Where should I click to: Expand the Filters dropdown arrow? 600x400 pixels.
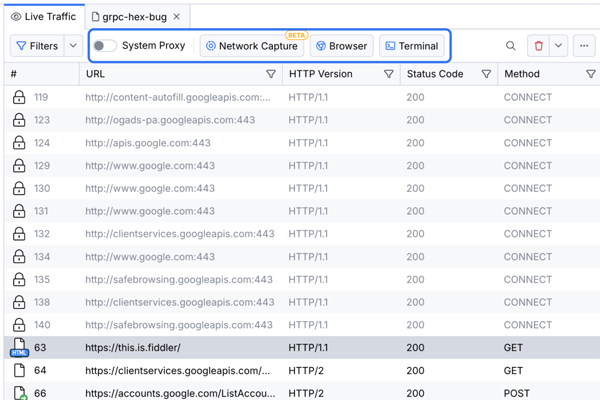(73, 46)
